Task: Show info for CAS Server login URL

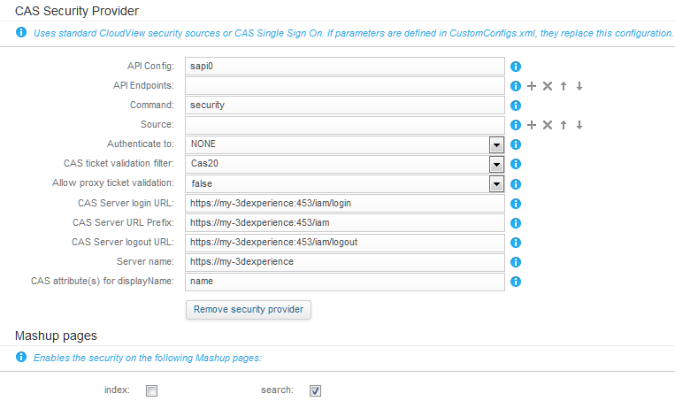Action: (x=515, y=203)
